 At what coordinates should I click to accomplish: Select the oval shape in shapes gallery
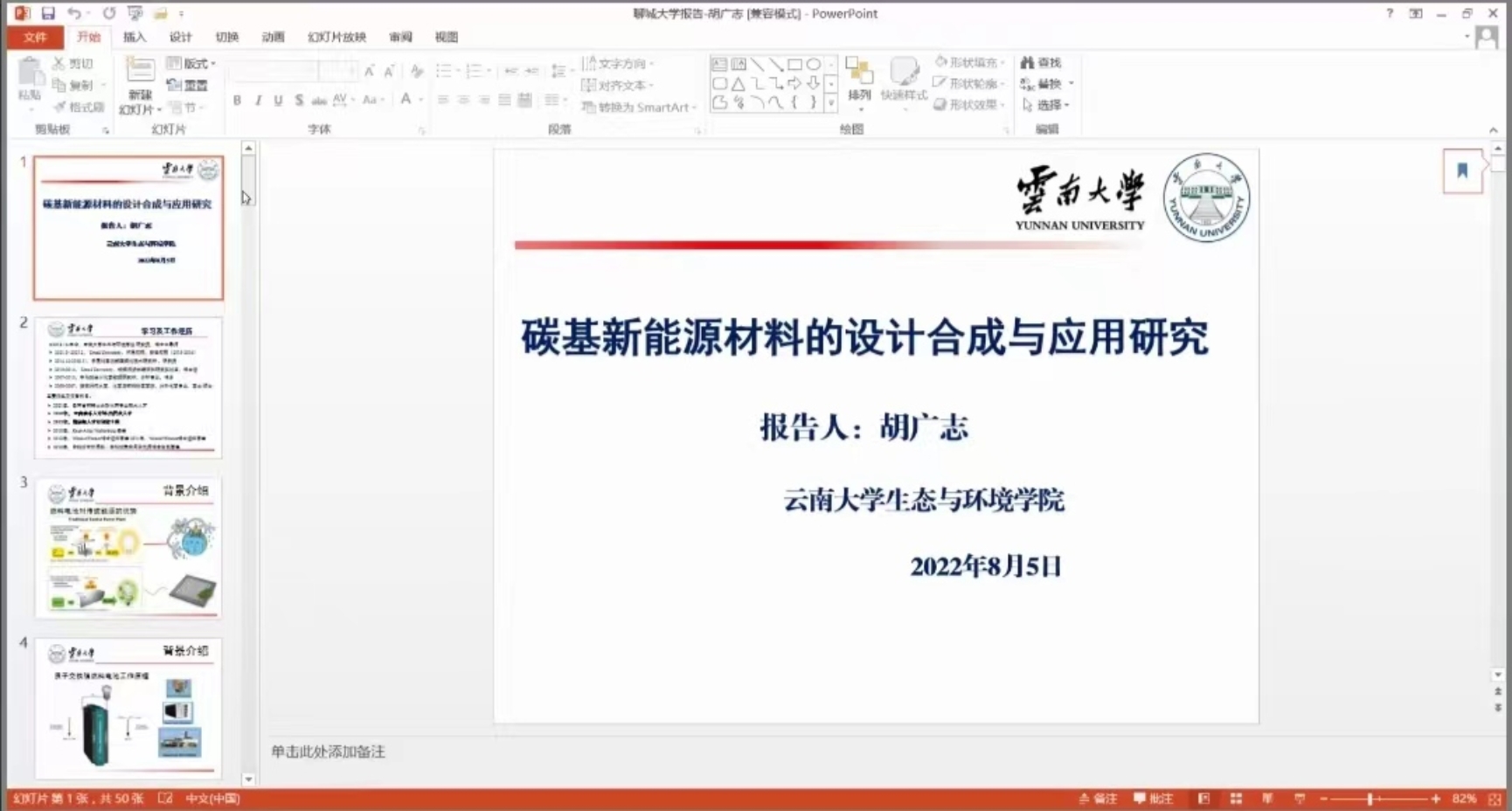tap(814, 65)
